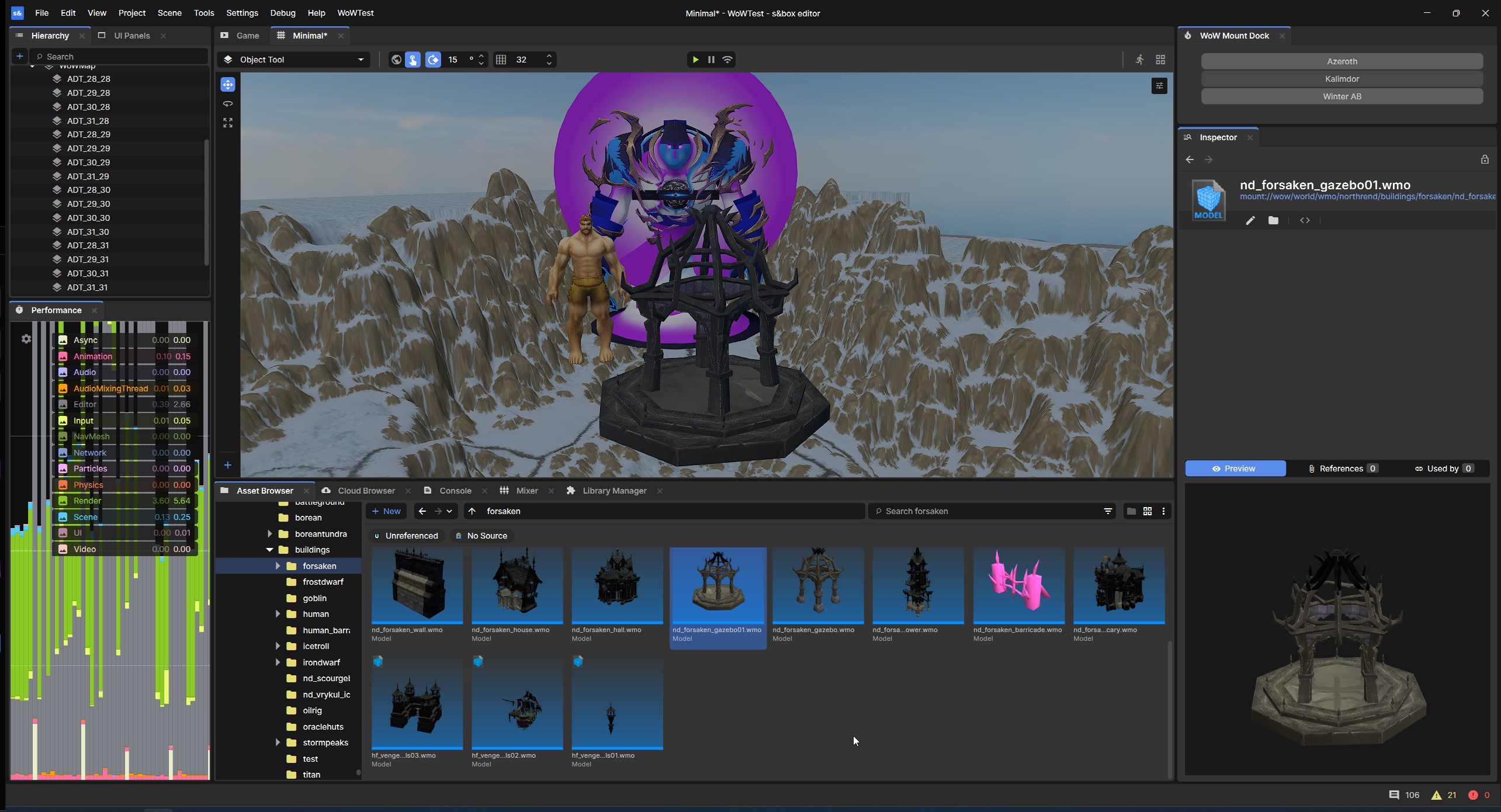Toggle the Unreferenced filter chip
This screenshot has height=812, width=1501.
407,536
